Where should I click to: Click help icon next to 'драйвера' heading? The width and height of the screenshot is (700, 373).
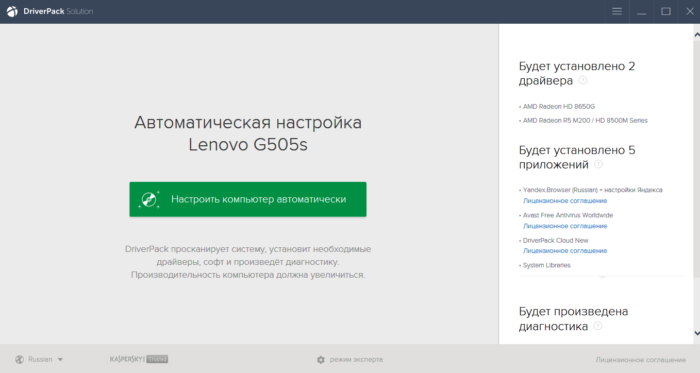point(583,80)
